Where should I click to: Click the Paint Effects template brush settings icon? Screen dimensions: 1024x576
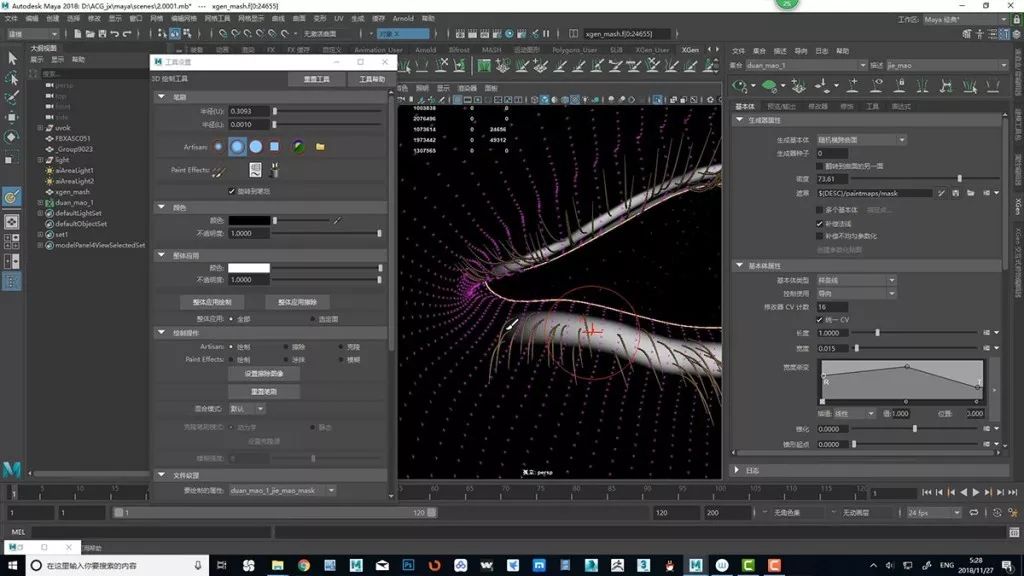(255, 170)
